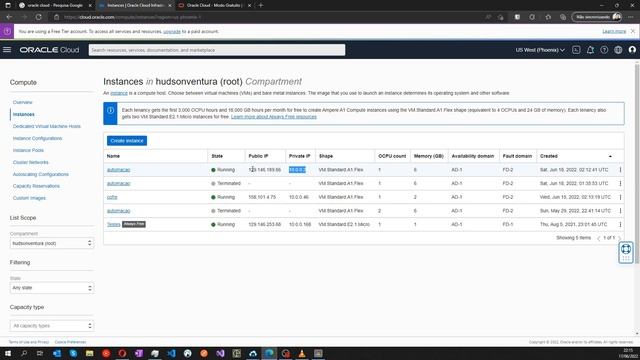
Task: Click the instance definition link
Action: [119, 93]
